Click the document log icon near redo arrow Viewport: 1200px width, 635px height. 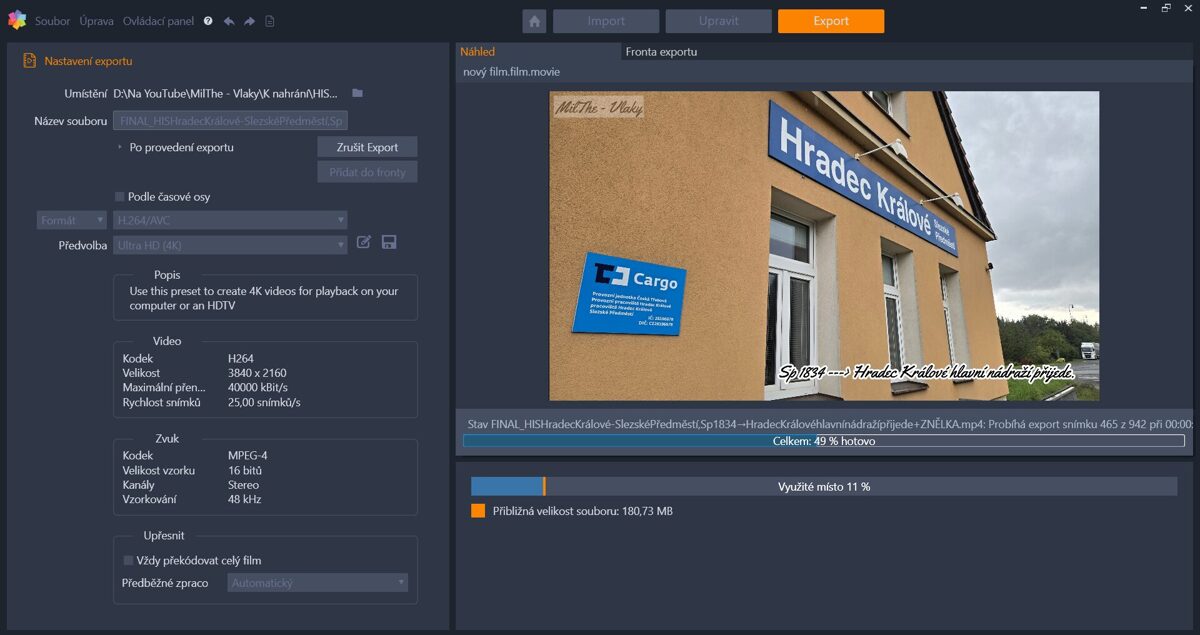coord(269,20)
